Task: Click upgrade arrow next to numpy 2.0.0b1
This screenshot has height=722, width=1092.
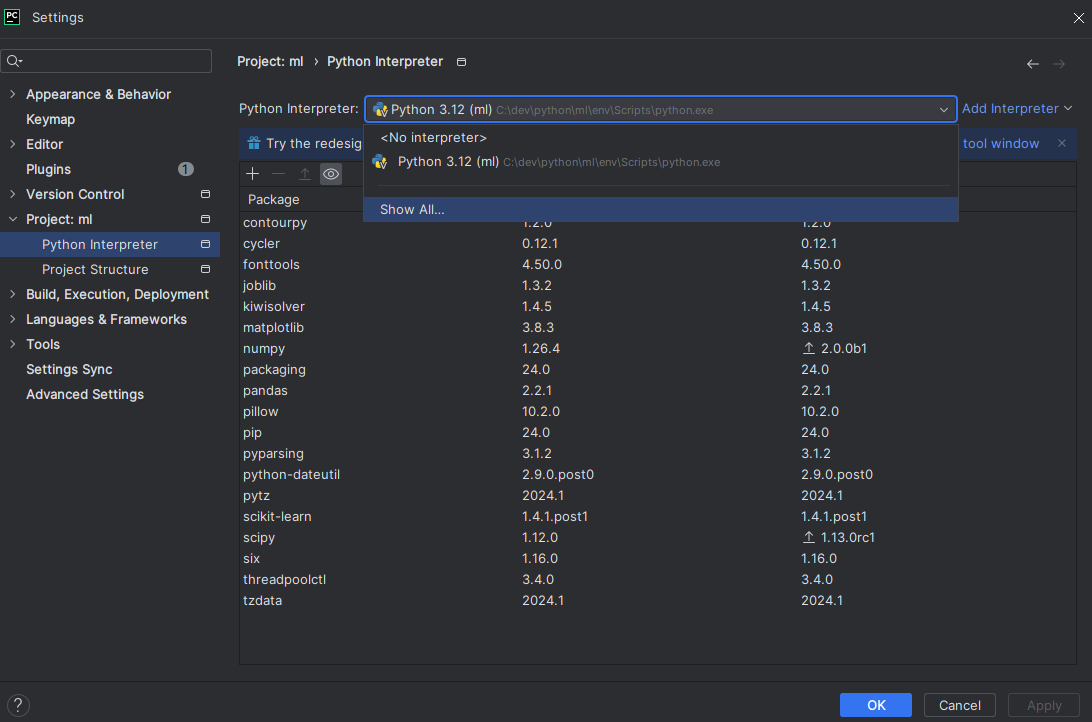Action: [x=809, y=348]
